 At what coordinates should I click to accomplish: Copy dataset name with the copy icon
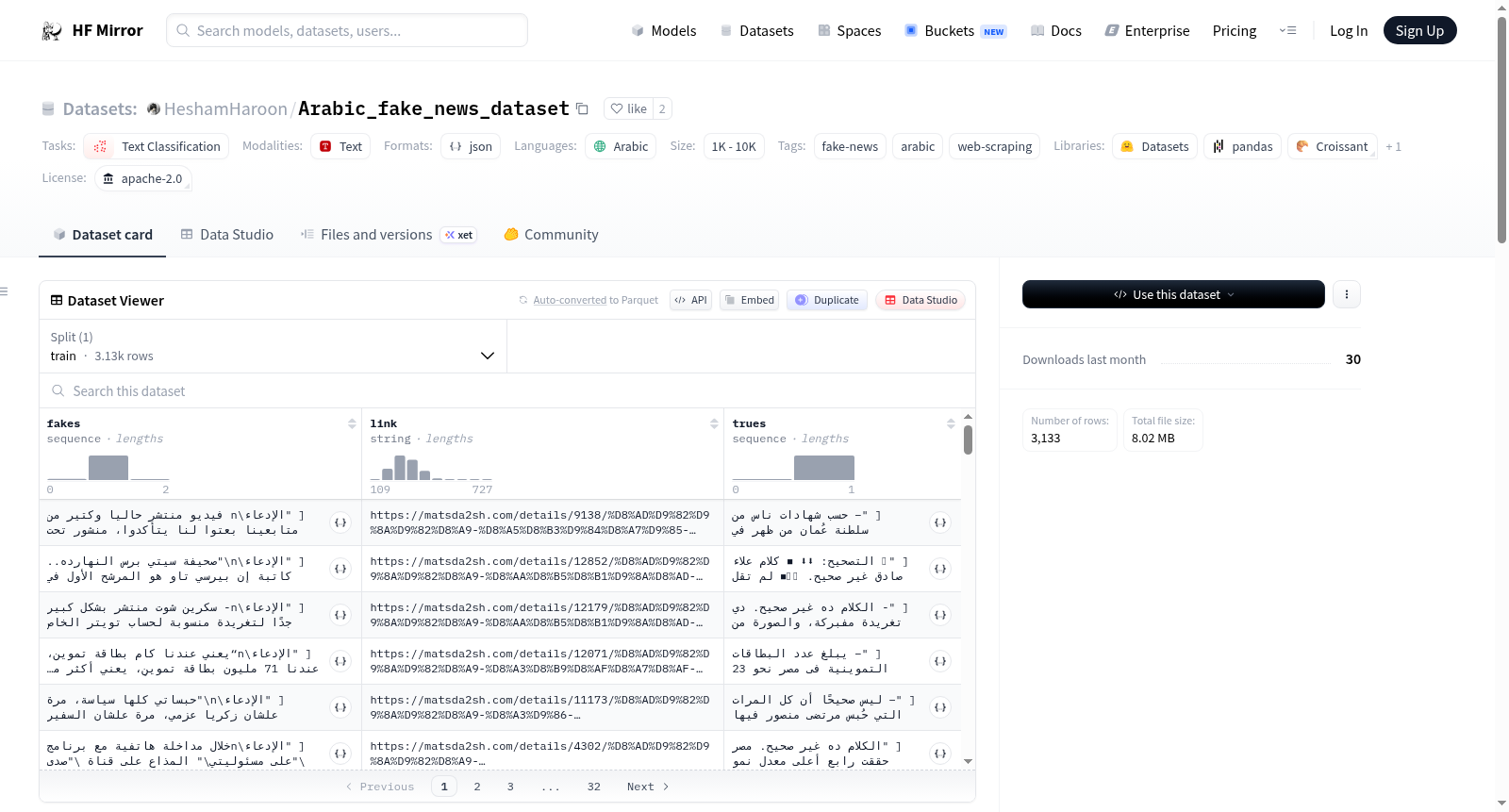[582, 109]
